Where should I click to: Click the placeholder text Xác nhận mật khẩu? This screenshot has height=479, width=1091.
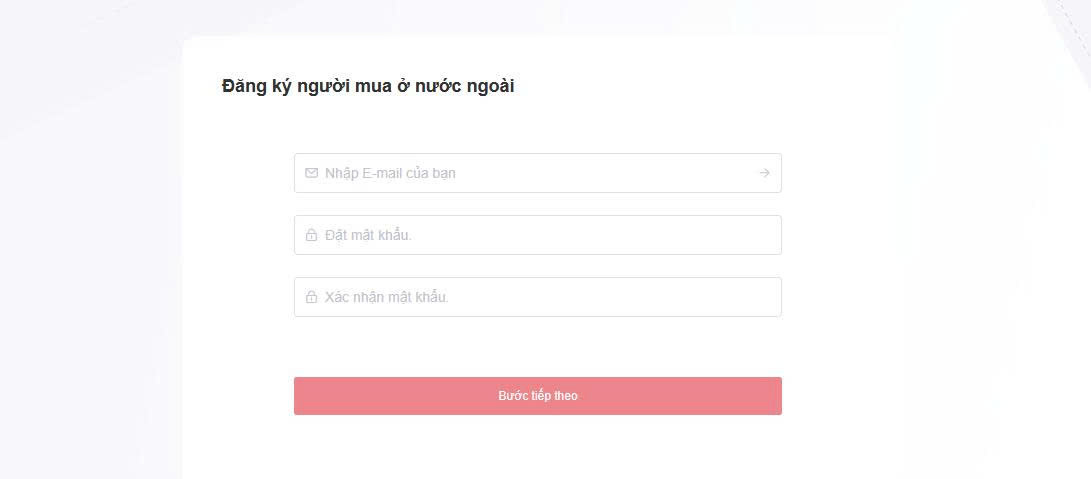point(387,298)
